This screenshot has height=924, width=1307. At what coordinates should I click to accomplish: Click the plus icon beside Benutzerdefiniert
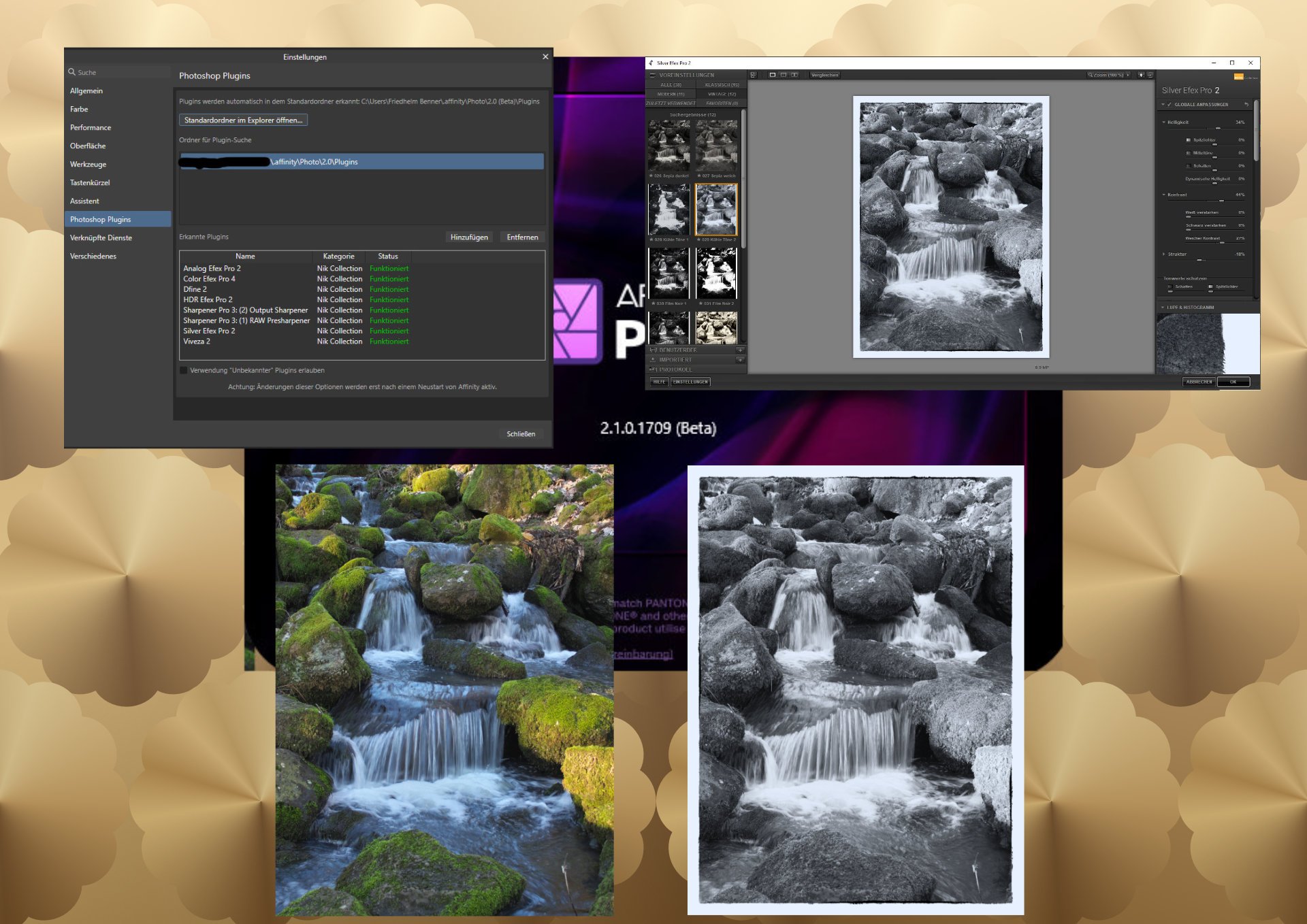click(x=740, y=350)
